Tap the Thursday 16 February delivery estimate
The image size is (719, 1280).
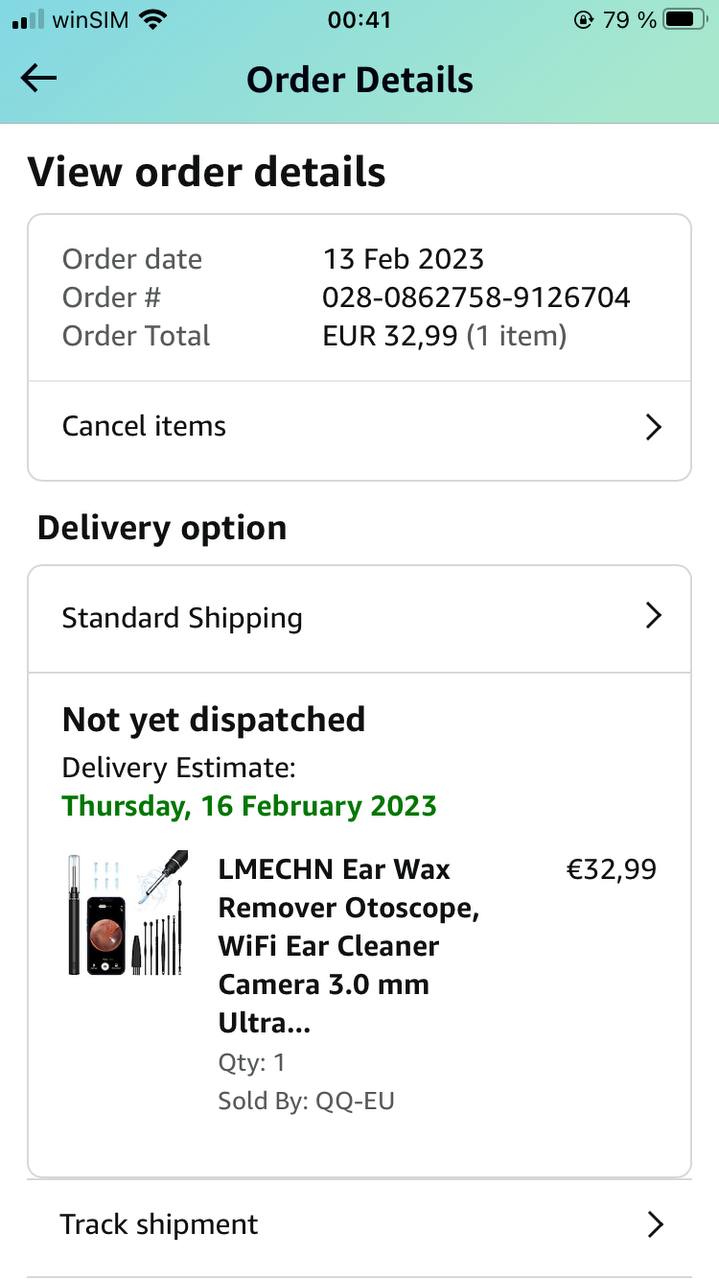(x=249, y=806)
